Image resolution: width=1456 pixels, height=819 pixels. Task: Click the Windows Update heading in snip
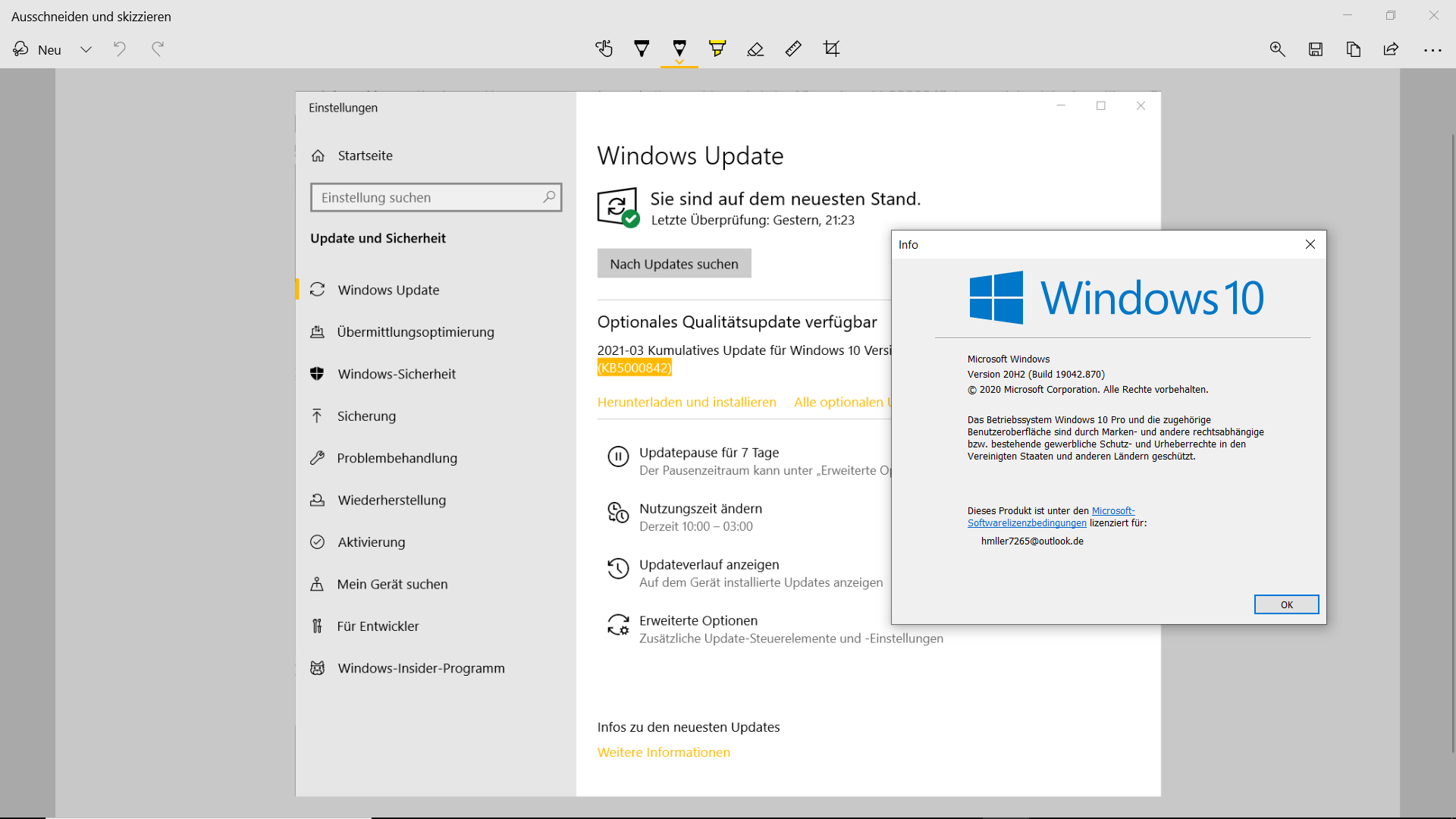690,156
